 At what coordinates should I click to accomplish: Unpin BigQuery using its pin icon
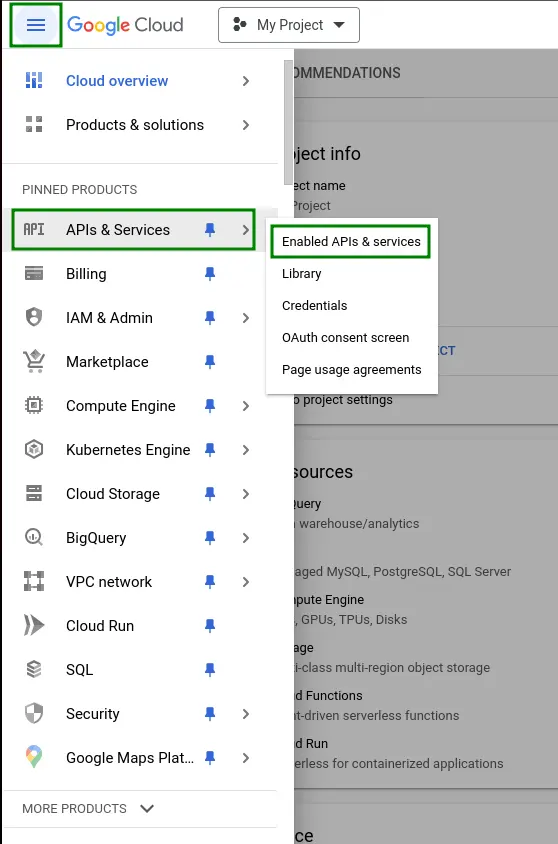tap(210, 538)
